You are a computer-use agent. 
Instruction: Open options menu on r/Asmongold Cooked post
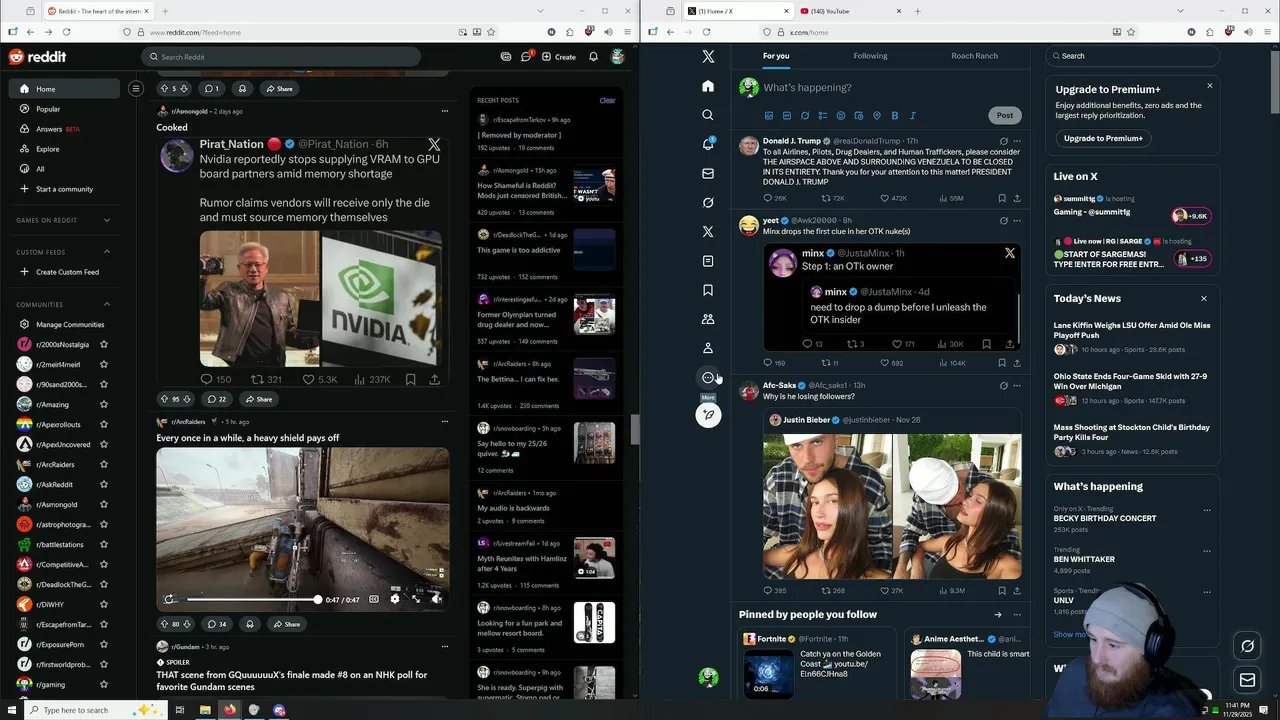445,111
